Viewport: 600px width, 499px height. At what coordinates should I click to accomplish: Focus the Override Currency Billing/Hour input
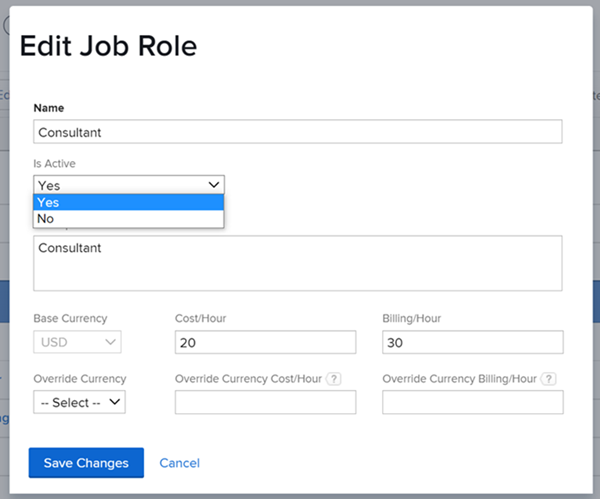(x=472, y=402)
